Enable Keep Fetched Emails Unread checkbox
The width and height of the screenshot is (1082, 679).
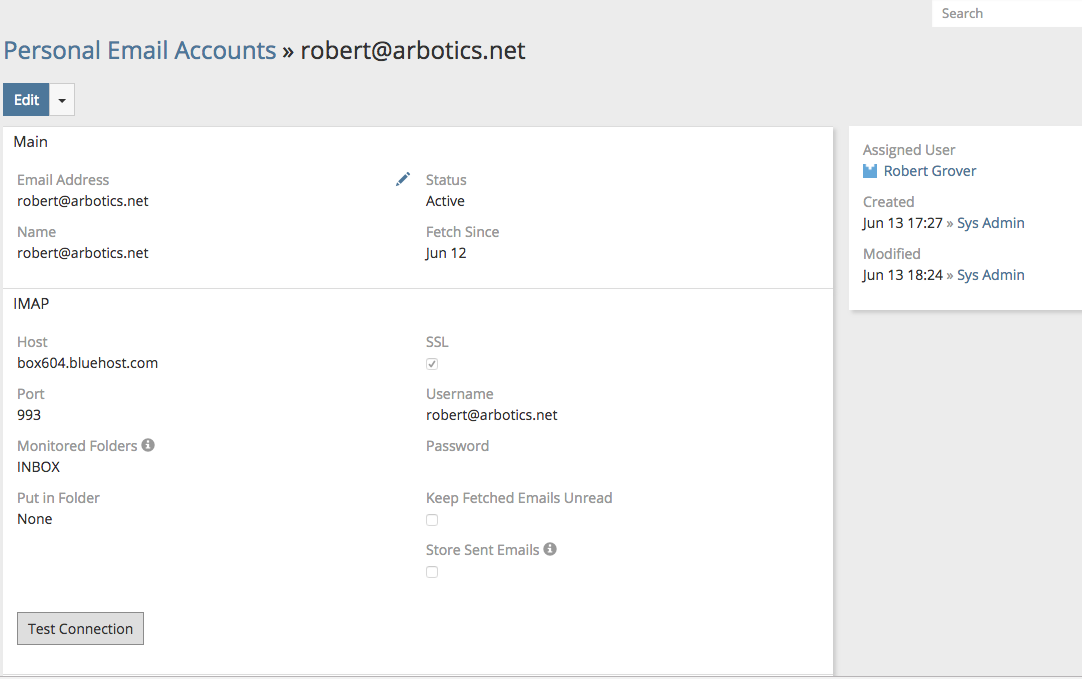pyautogui.click(x=432, y=520)
